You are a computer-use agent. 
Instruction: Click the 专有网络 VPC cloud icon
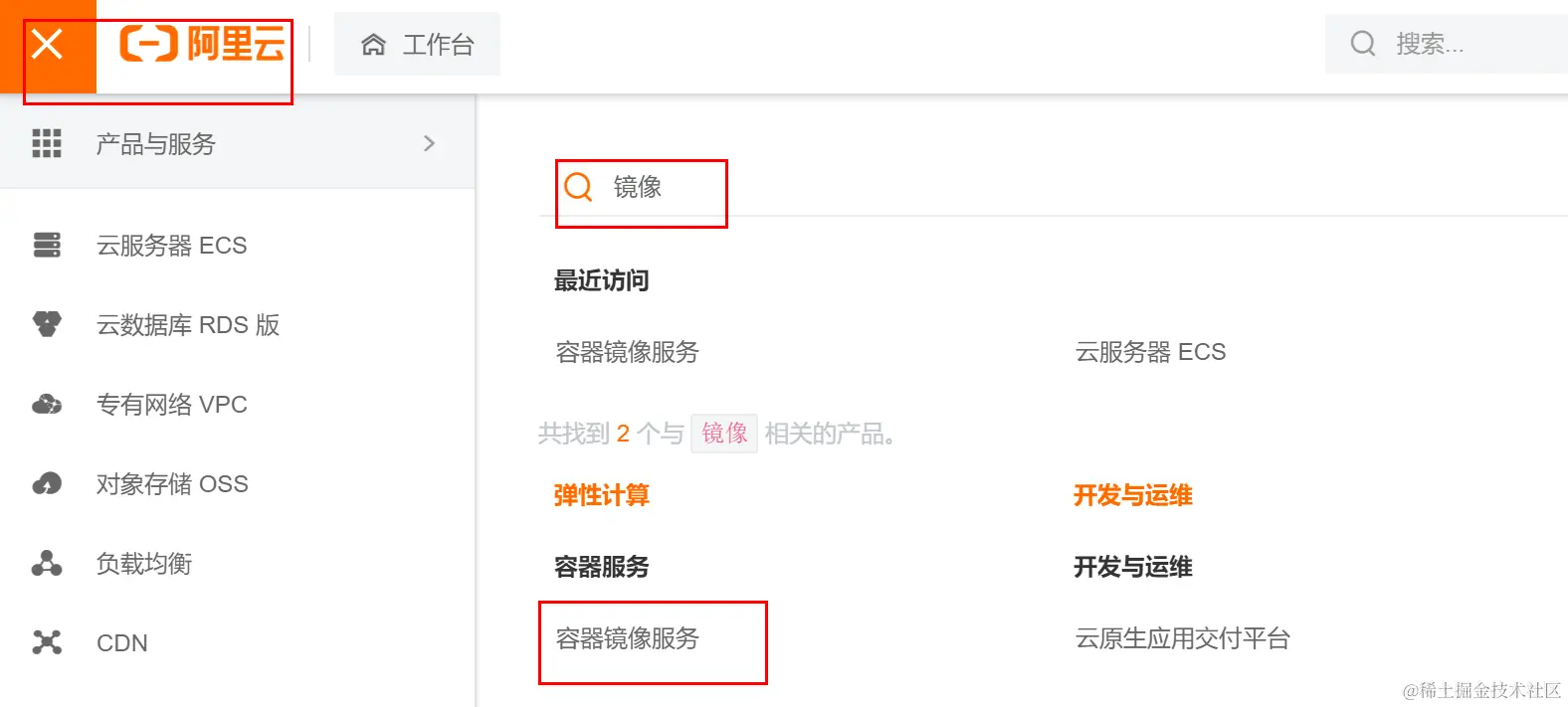47,405
